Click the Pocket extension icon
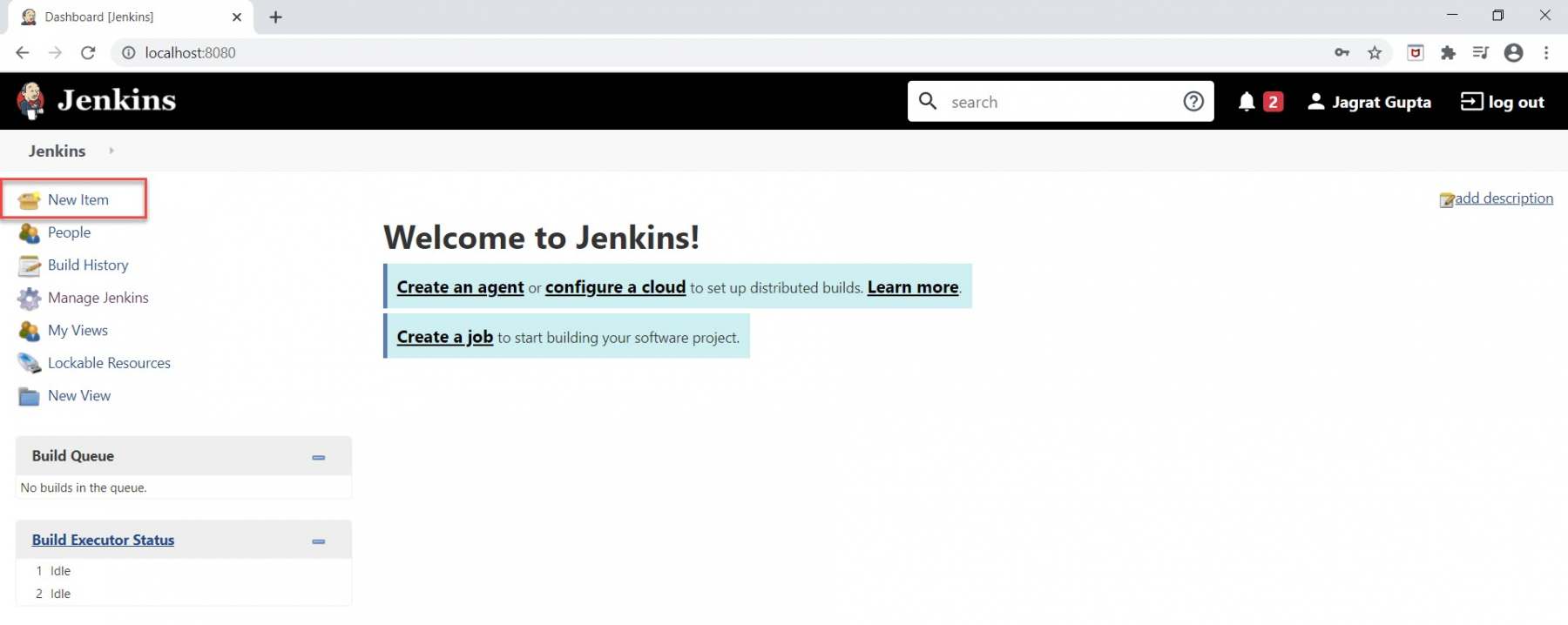This screenshot has height=625, width=1568. tap(1416, 53)
